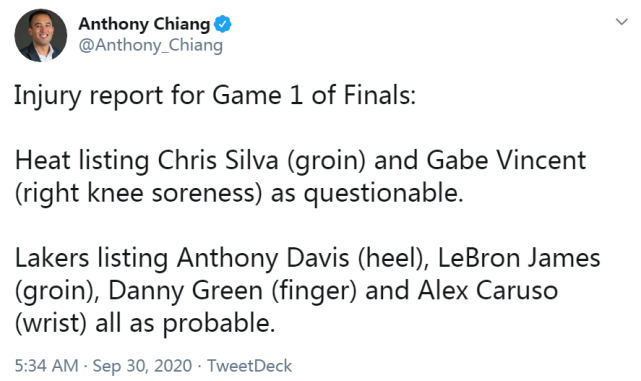This screenshot has width=641, height=381.
Task: Click the 'Heat listing' paragraph start
Action: 82,161
